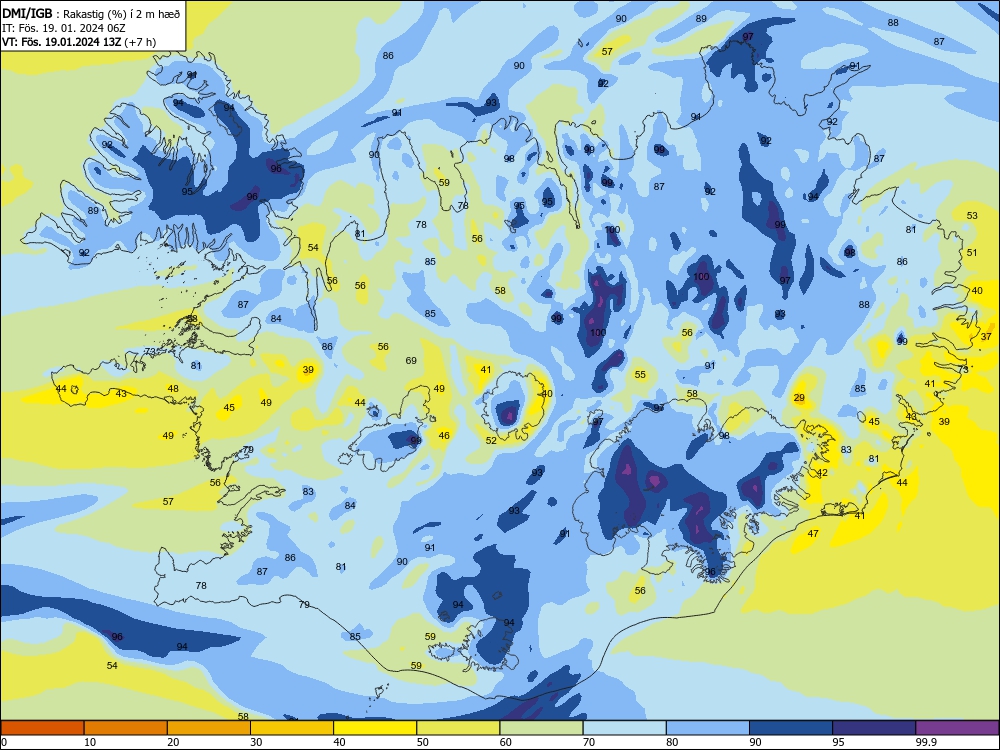Select the humidity value 51 on the map
1000x750 pixels.
click(972, 253)
